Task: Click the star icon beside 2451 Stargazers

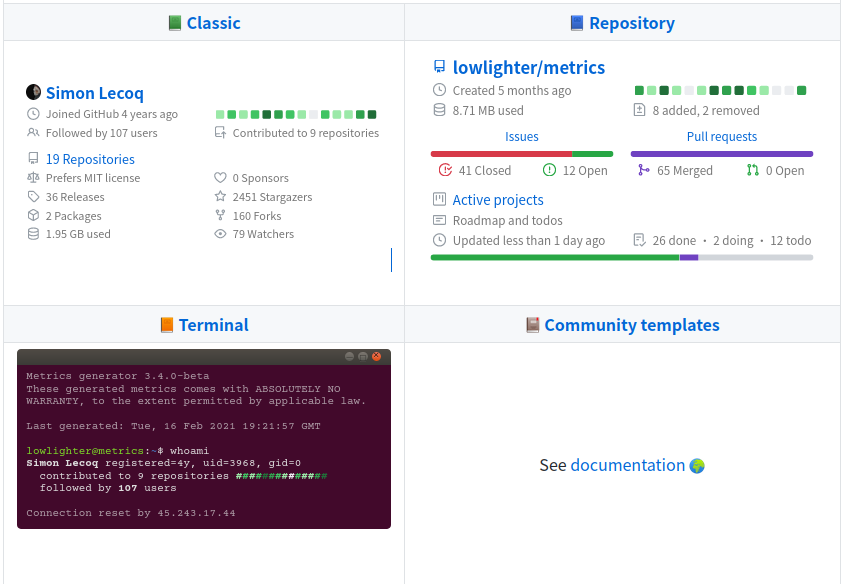Action: (x=220, y=196)
